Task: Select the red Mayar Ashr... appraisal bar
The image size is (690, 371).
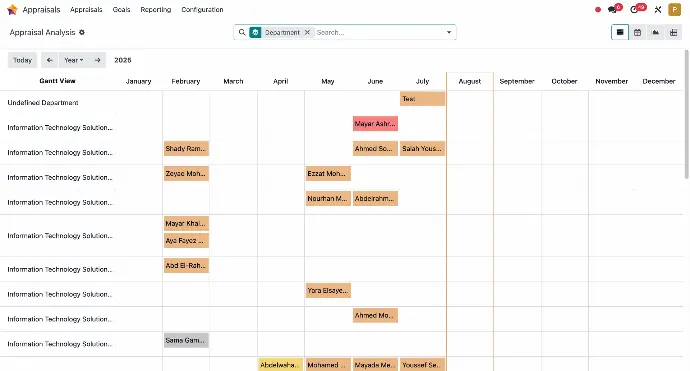Action: [375, 124]
